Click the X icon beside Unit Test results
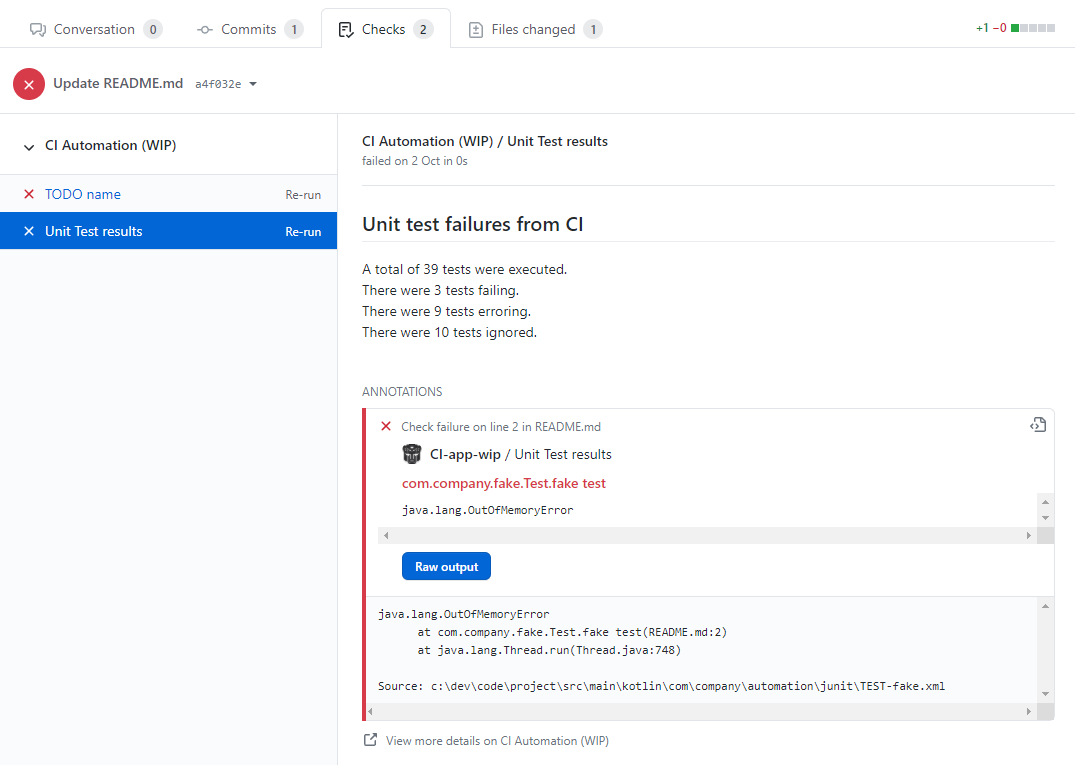The width and height of the screenshot is (1075, 765). [29, 232]
